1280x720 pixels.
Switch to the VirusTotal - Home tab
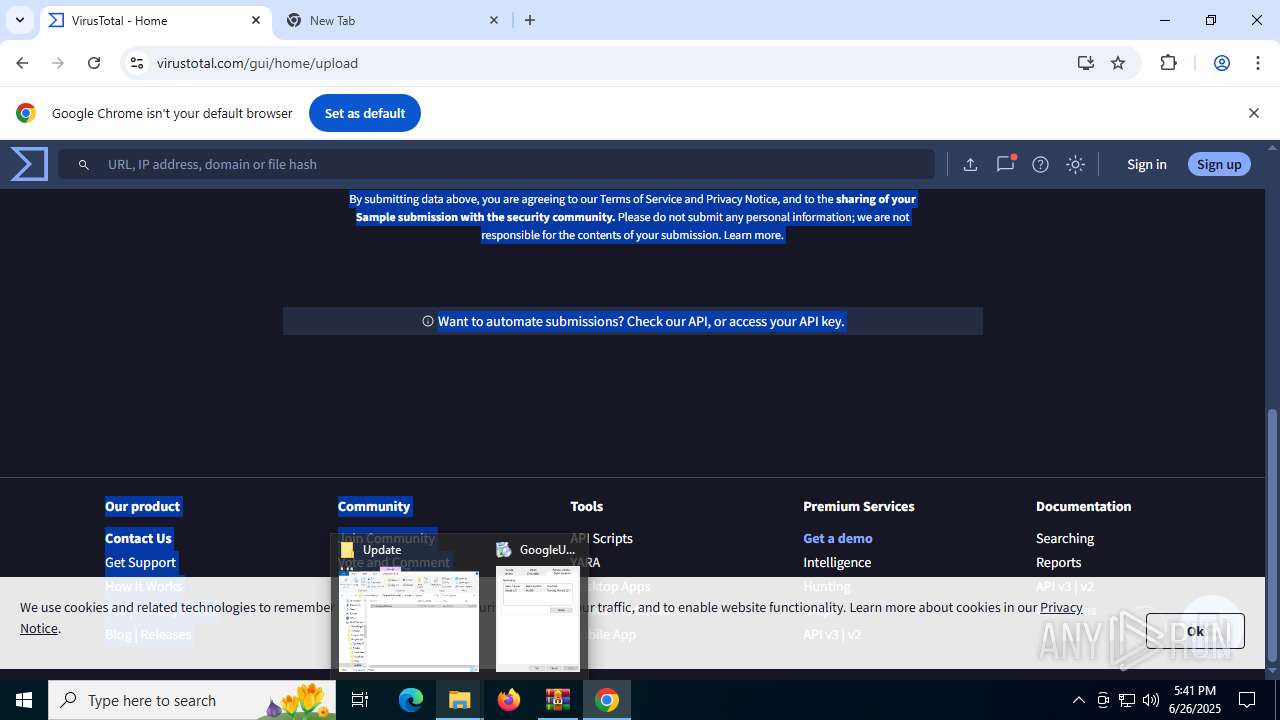[x=155, y=20]
